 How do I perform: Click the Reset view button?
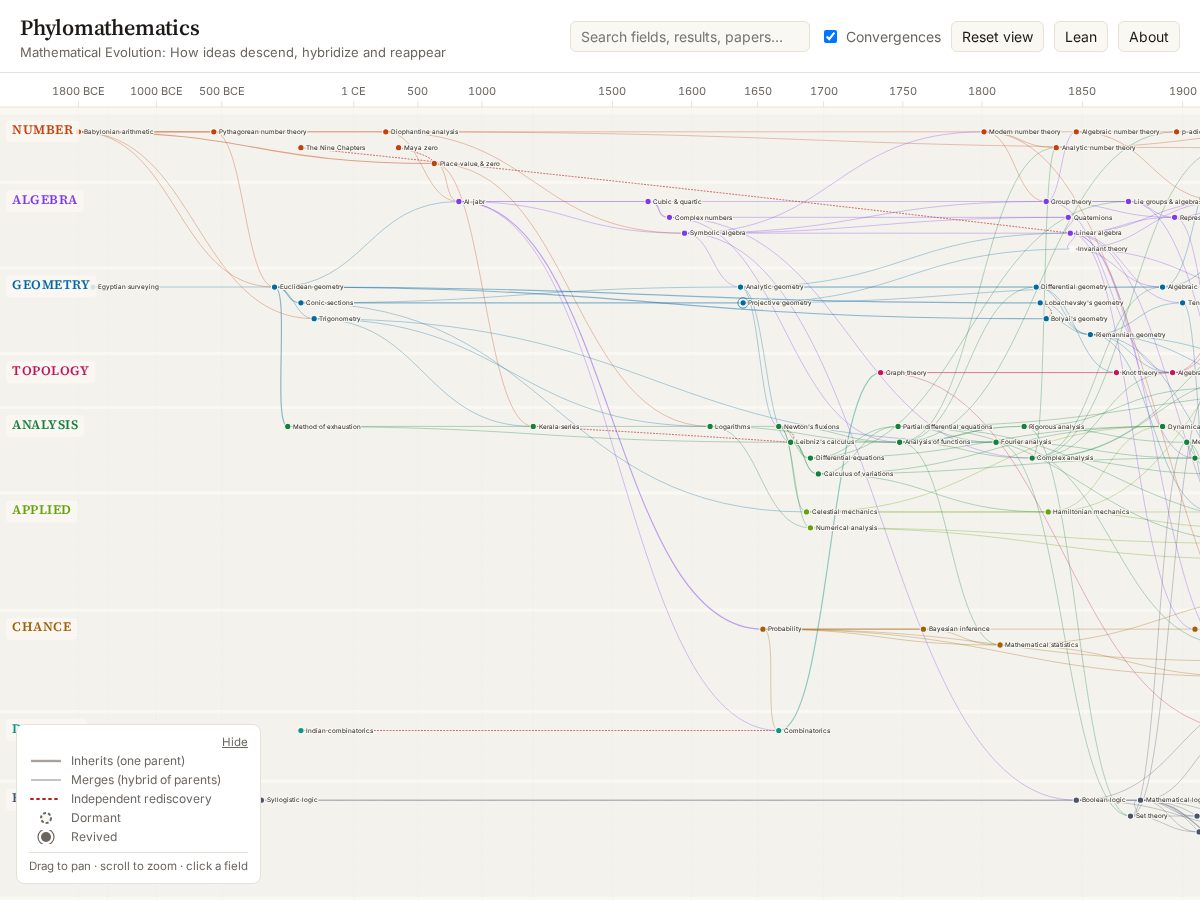997,37
